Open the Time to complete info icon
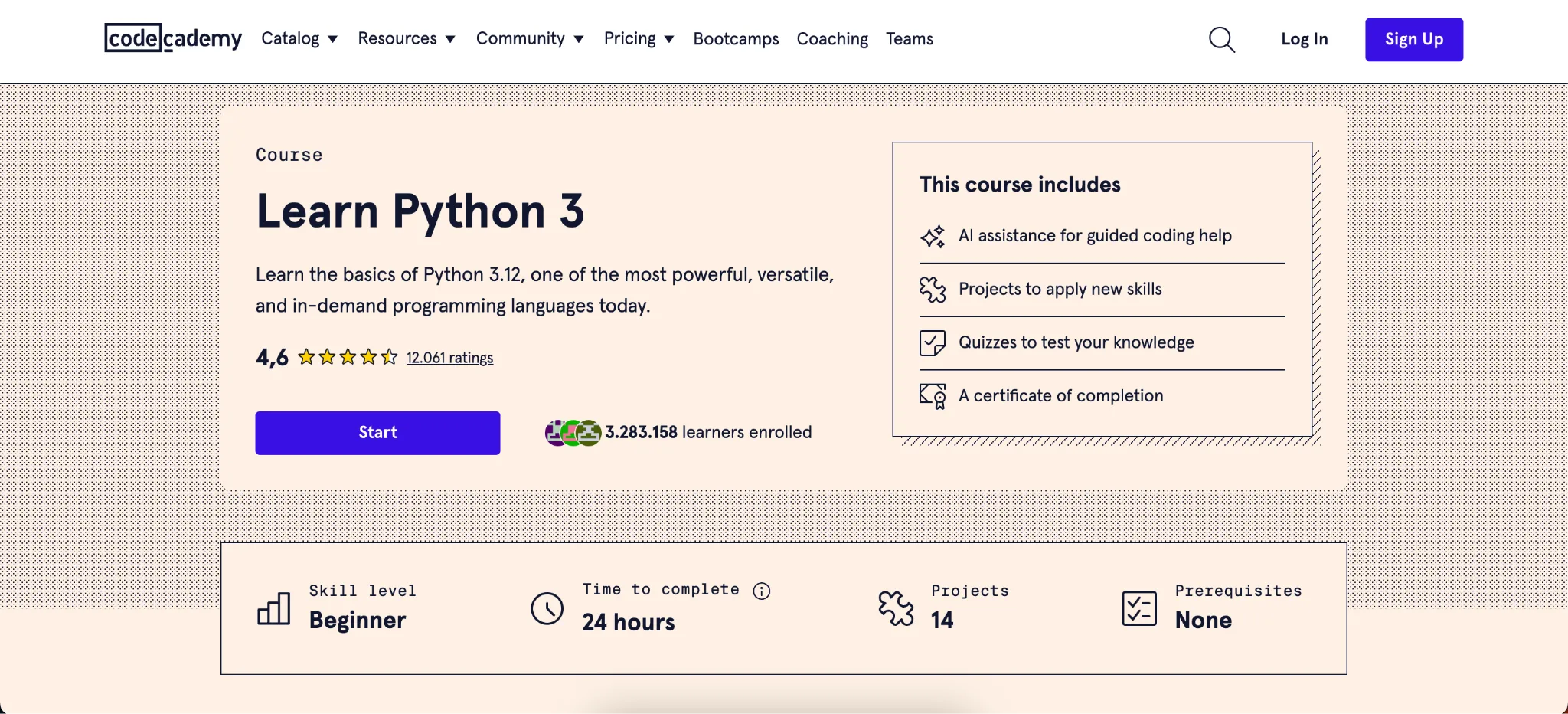Viewport: 1568px width, 714px height. tap(762, 591)
